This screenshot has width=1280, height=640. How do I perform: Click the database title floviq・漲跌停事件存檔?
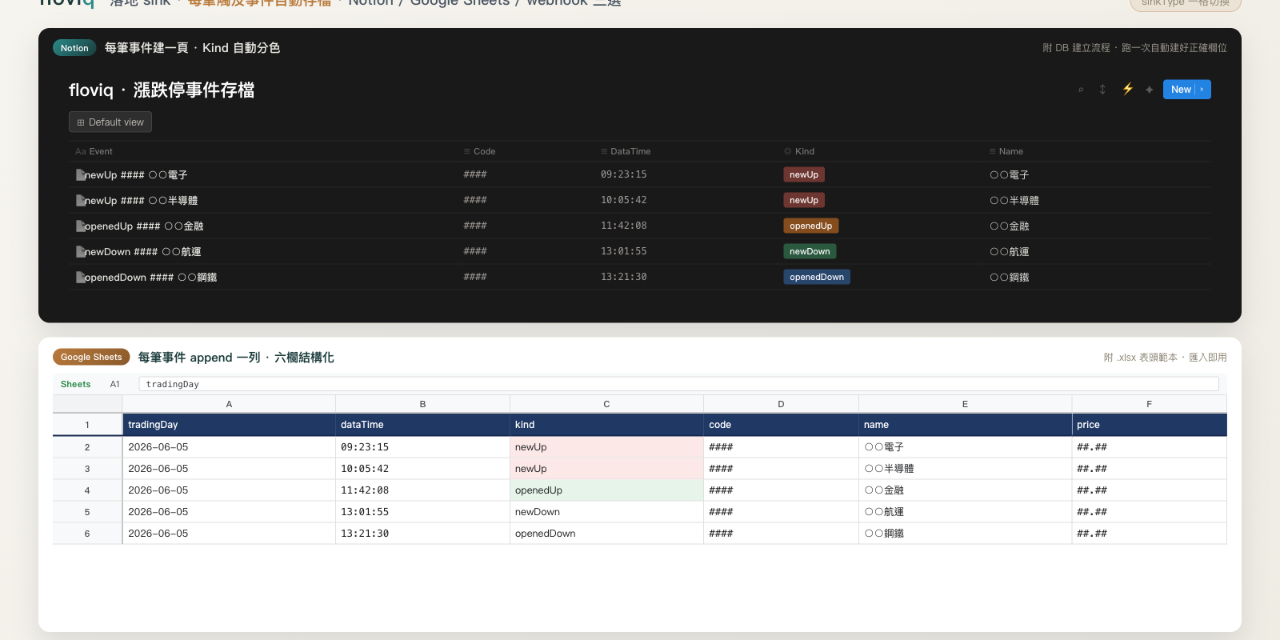[162, 90]
